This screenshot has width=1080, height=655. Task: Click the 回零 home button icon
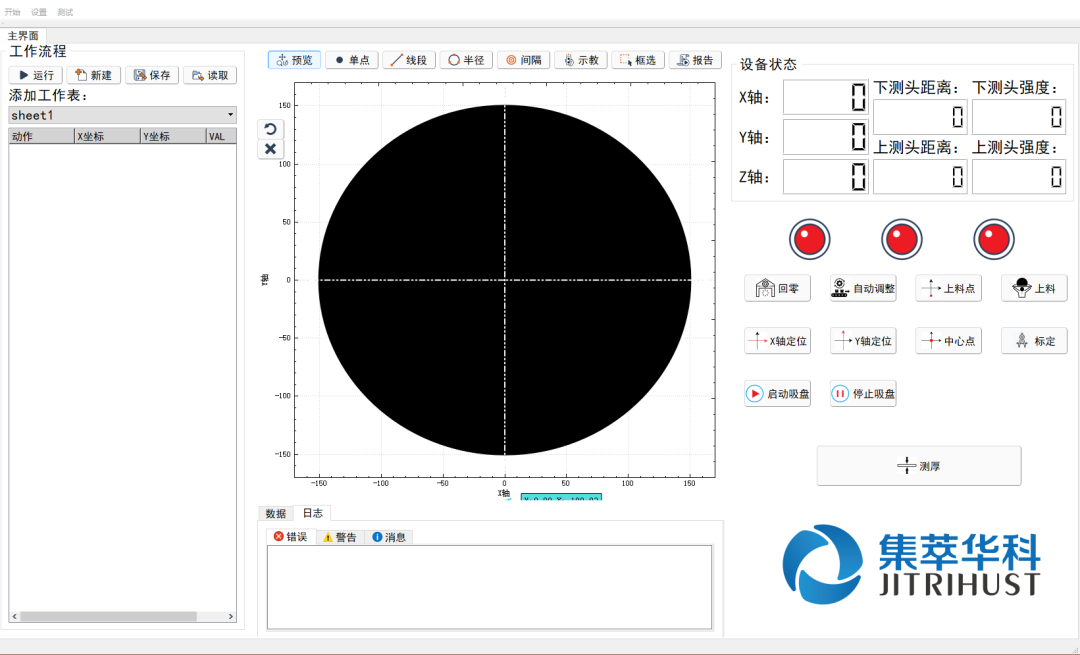[x=766, y=289]
